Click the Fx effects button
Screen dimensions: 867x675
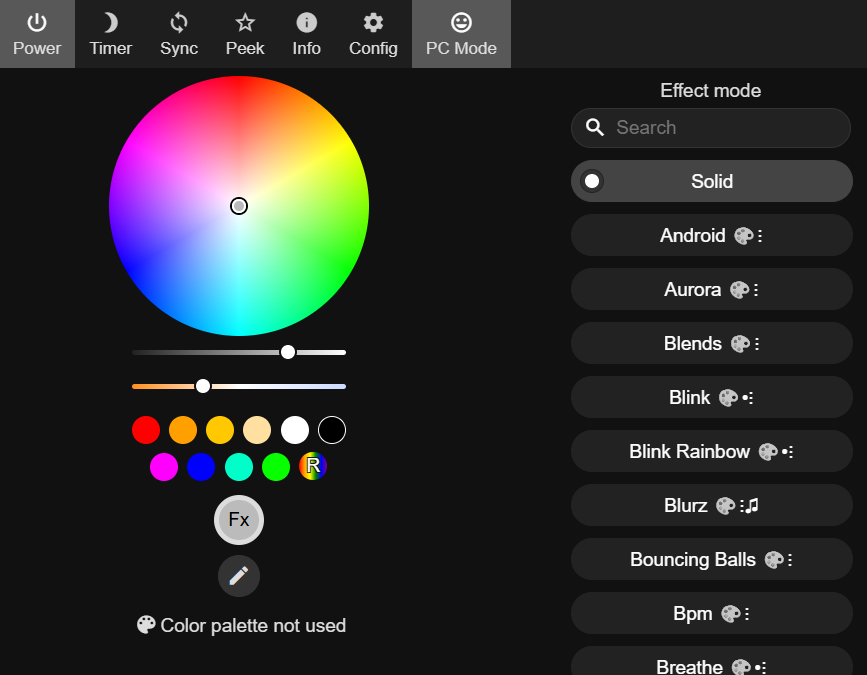[239, 520]
